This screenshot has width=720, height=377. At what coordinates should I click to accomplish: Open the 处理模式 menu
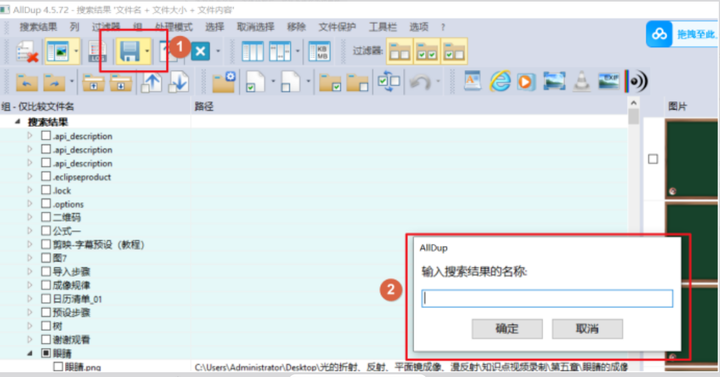tap(174, 27)
